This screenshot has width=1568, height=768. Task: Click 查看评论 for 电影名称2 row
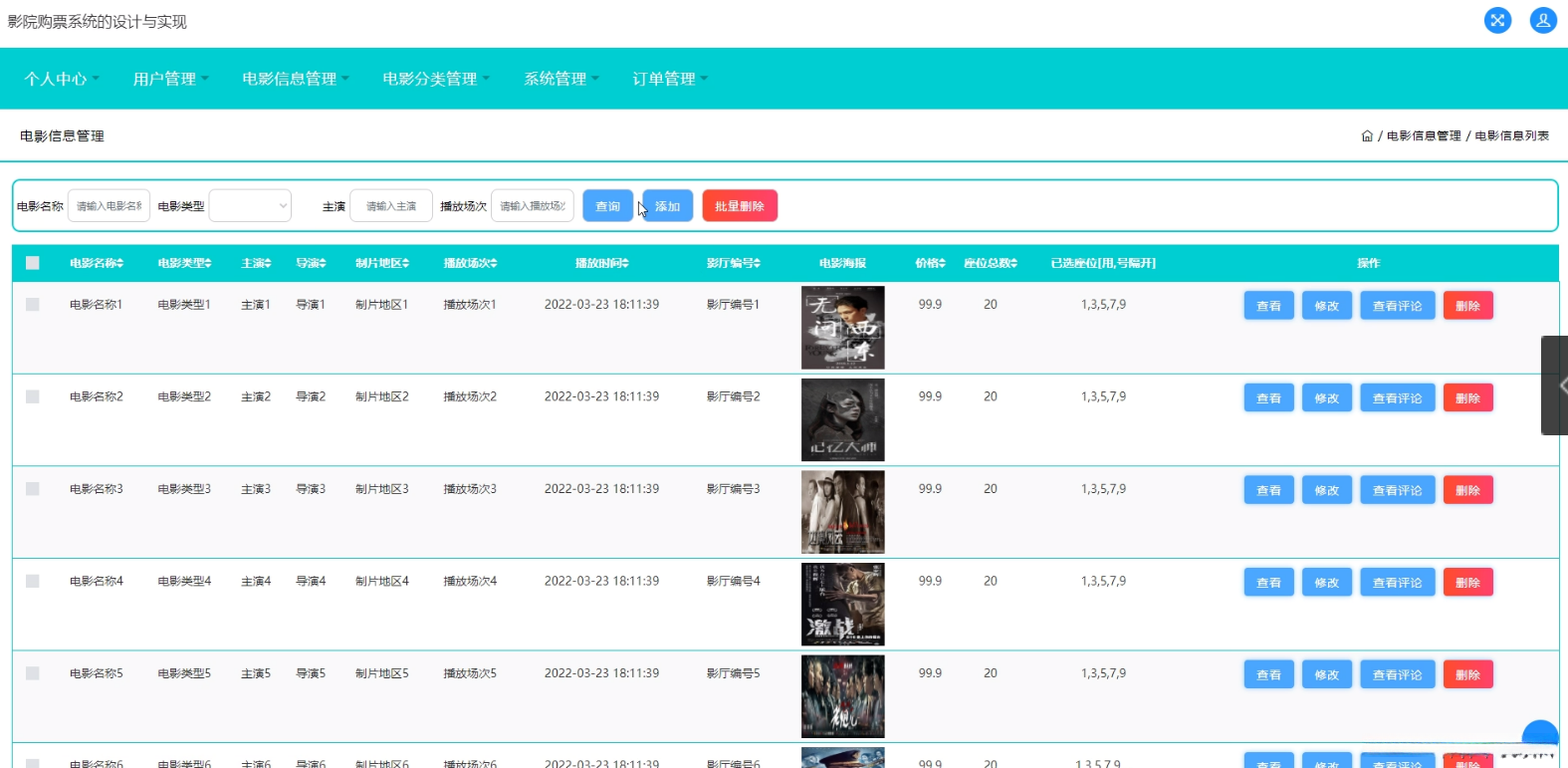pyautogui.click(x=1398, y=398)
